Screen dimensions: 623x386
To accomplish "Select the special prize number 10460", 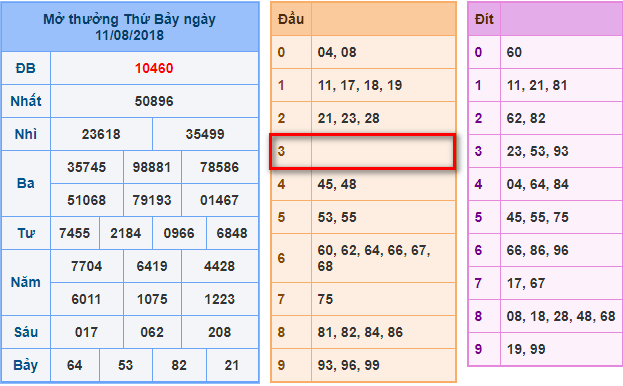I will 154,68.
